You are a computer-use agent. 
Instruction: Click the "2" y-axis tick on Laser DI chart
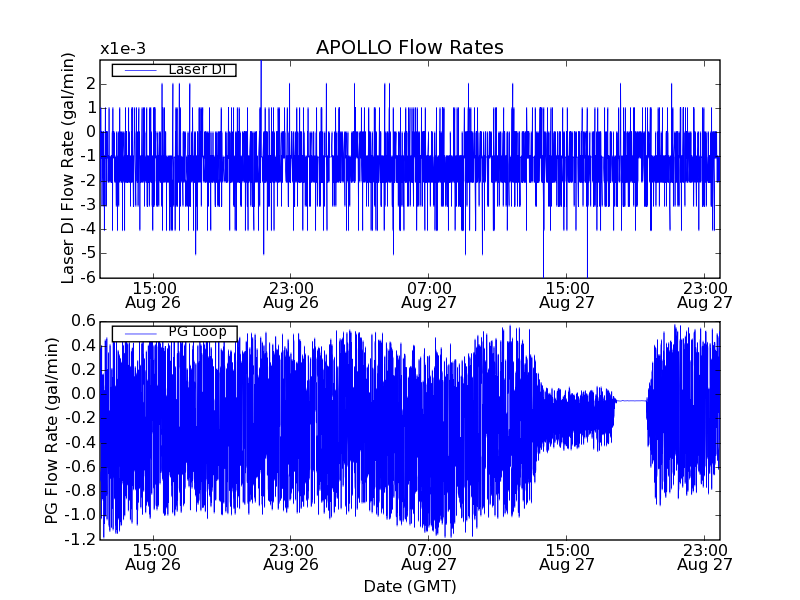coord(90,83)
